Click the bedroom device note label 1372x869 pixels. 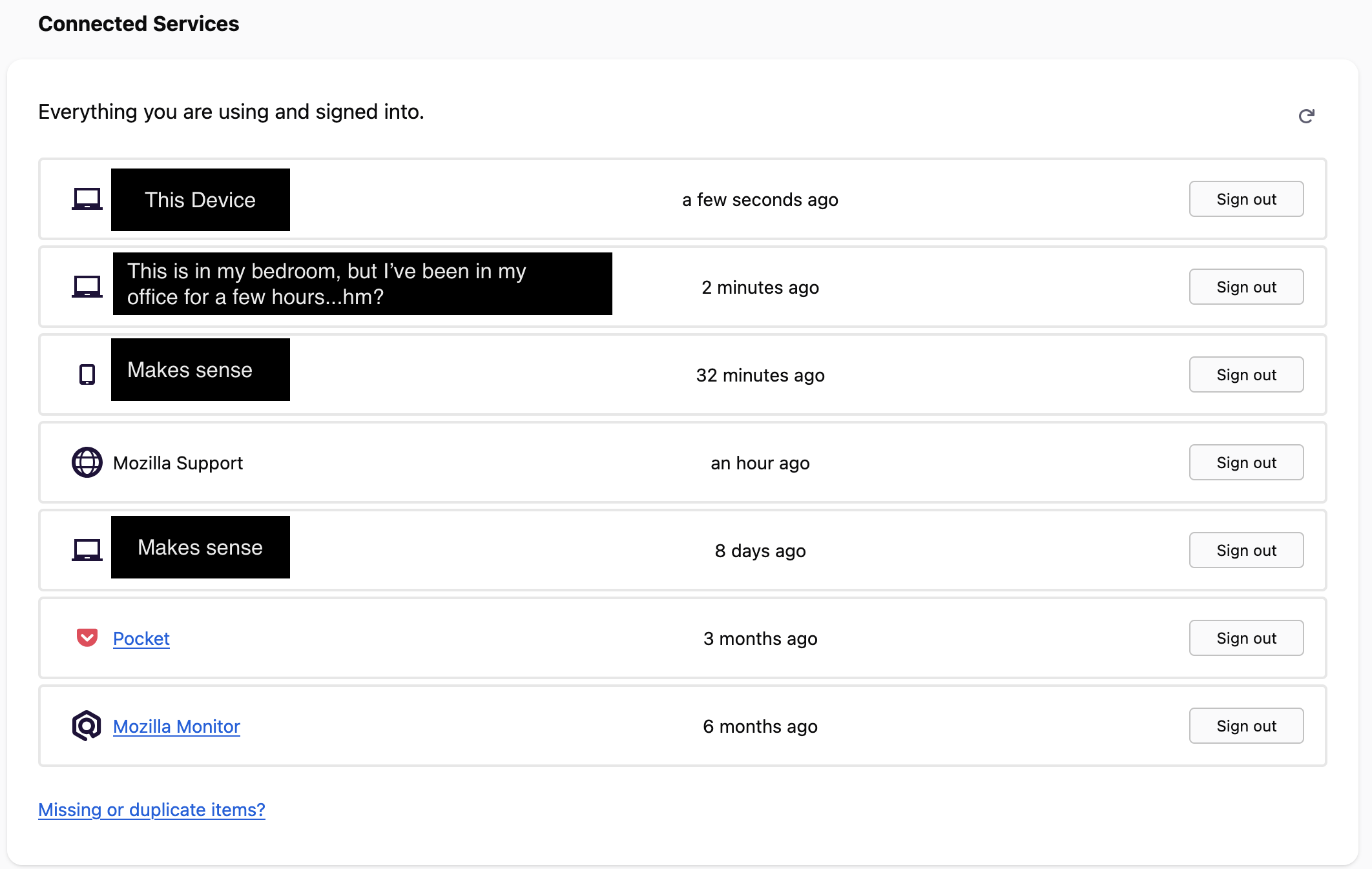coord(362,283)
